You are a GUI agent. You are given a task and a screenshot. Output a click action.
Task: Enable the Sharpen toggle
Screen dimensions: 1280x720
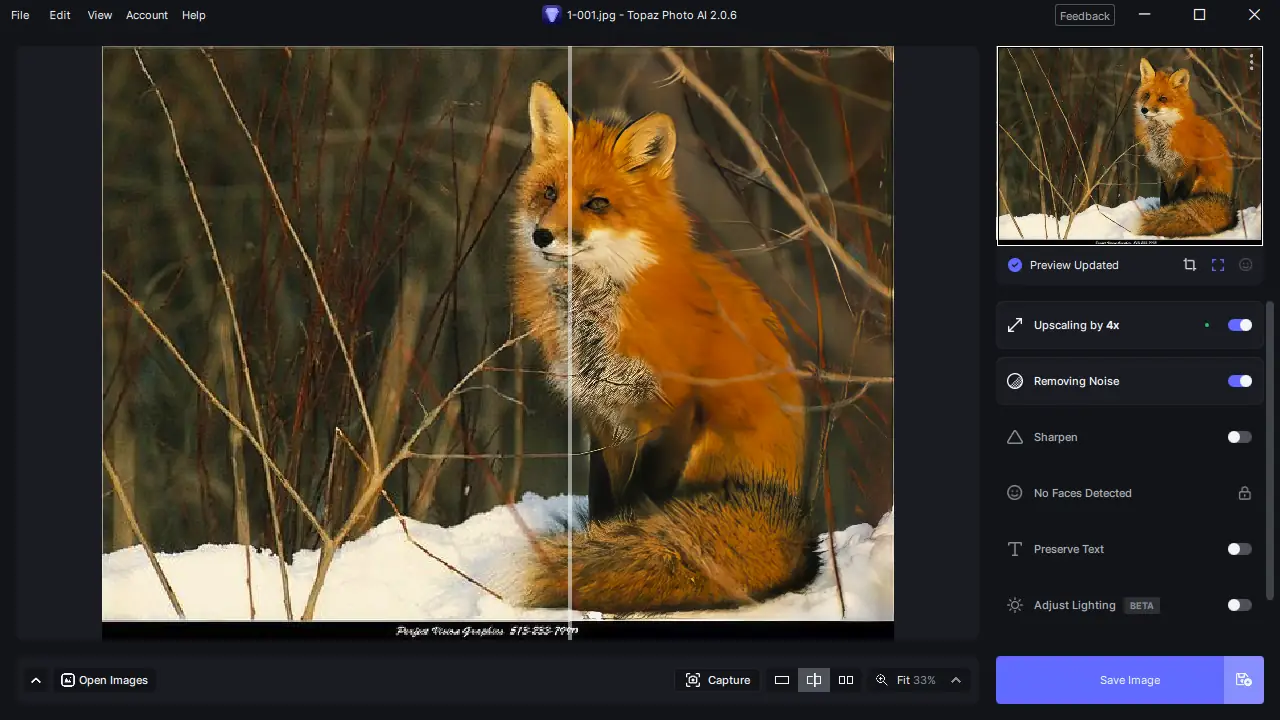(x=1239, y=437)
